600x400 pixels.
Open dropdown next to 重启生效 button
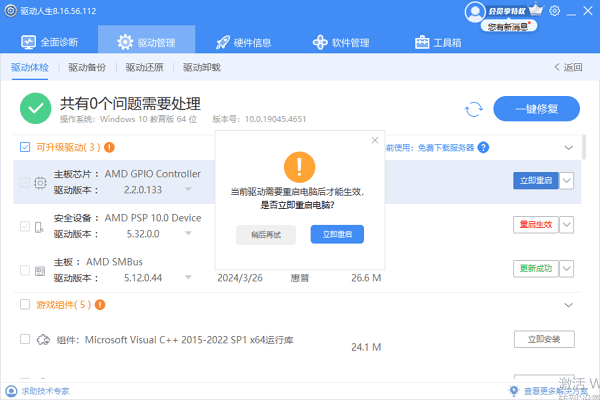pyautogui.click(x=567, y=225)
